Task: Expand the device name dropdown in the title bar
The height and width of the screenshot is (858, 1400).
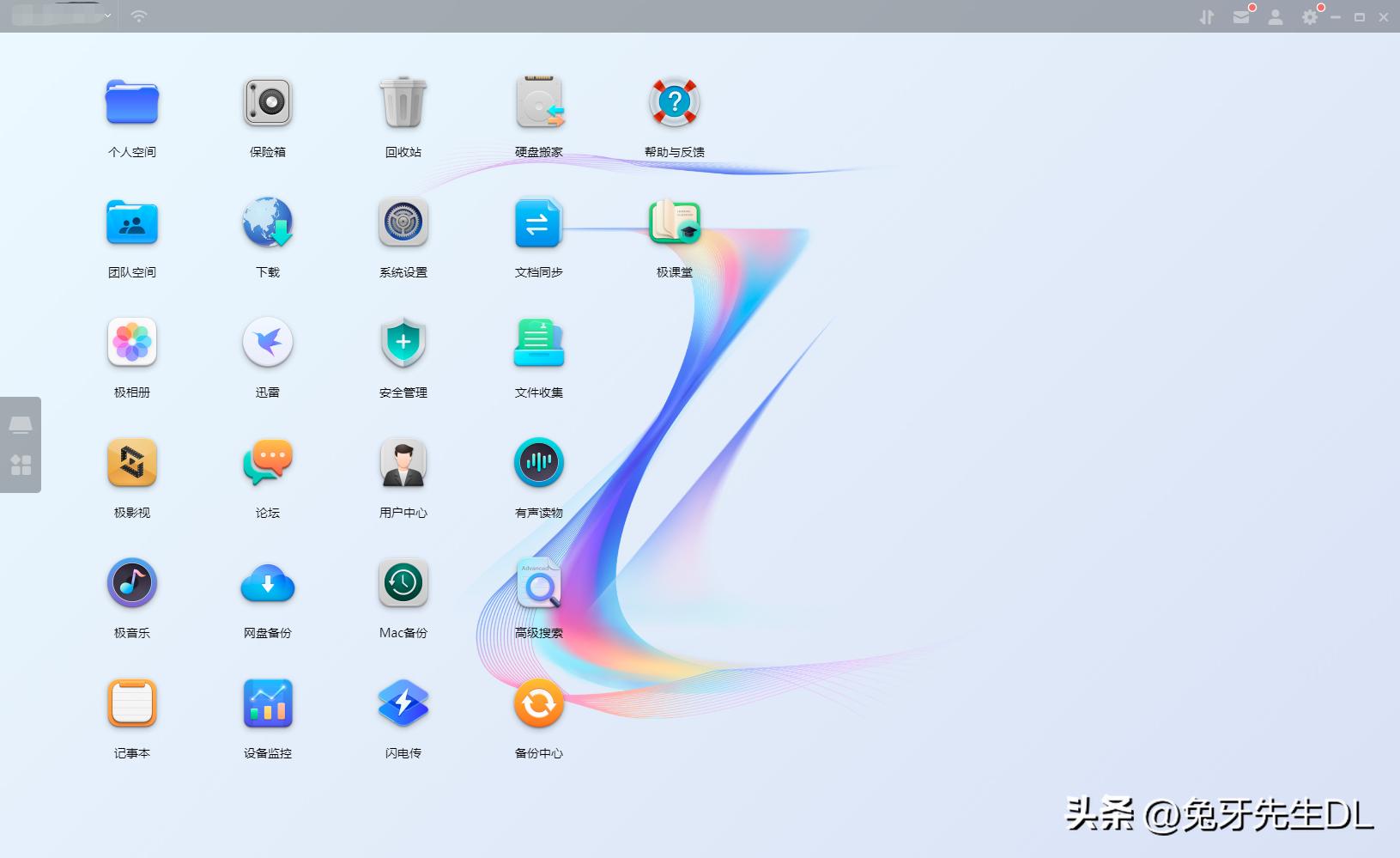Action: (x=107, y=16)
